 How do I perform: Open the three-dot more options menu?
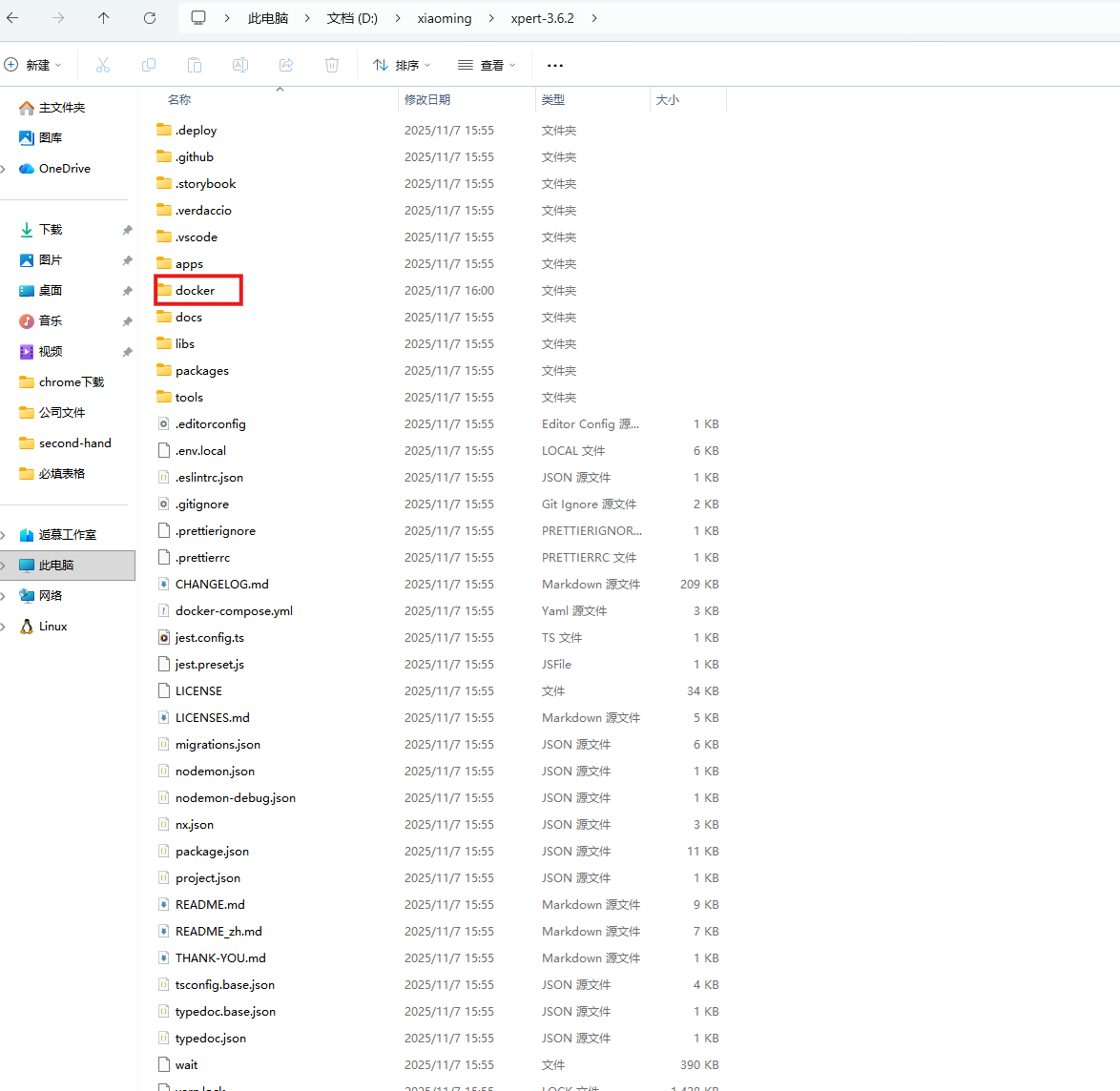tap(555, 65)
